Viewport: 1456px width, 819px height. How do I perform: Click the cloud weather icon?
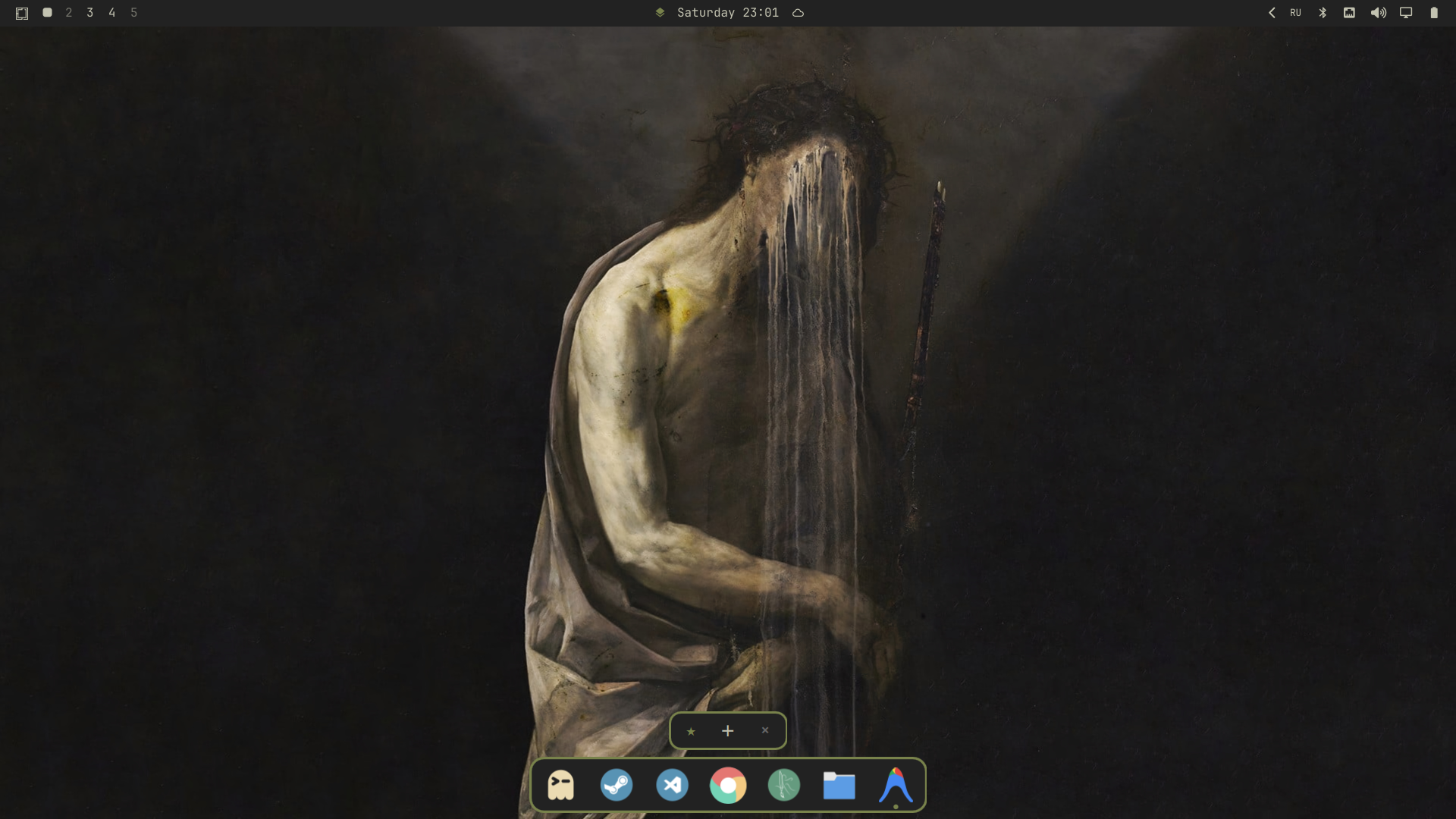coord(799,13)
